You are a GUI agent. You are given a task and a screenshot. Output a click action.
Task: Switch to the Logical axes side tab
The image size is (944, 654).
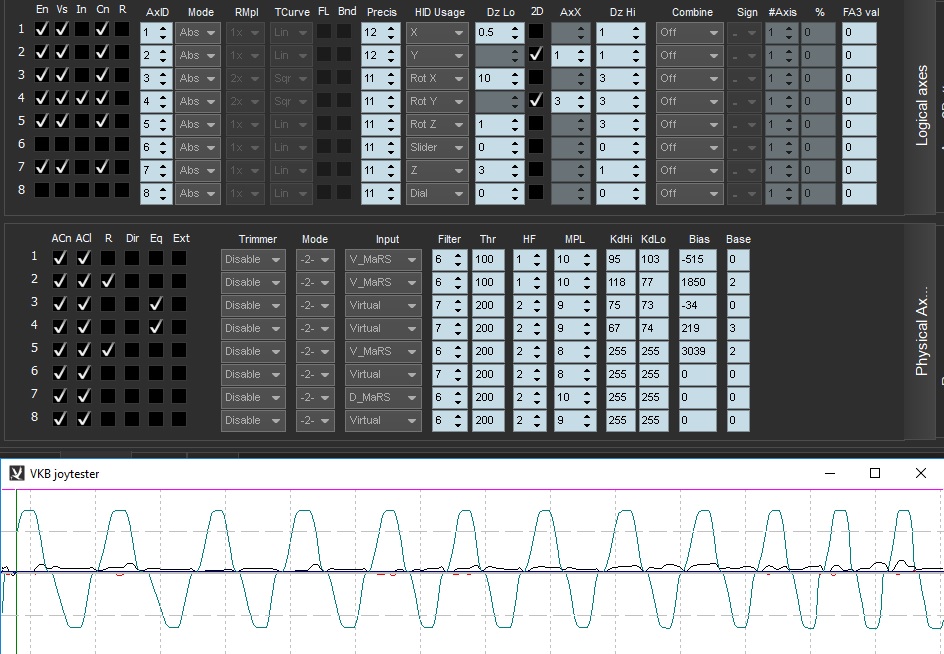coord(921,105)
